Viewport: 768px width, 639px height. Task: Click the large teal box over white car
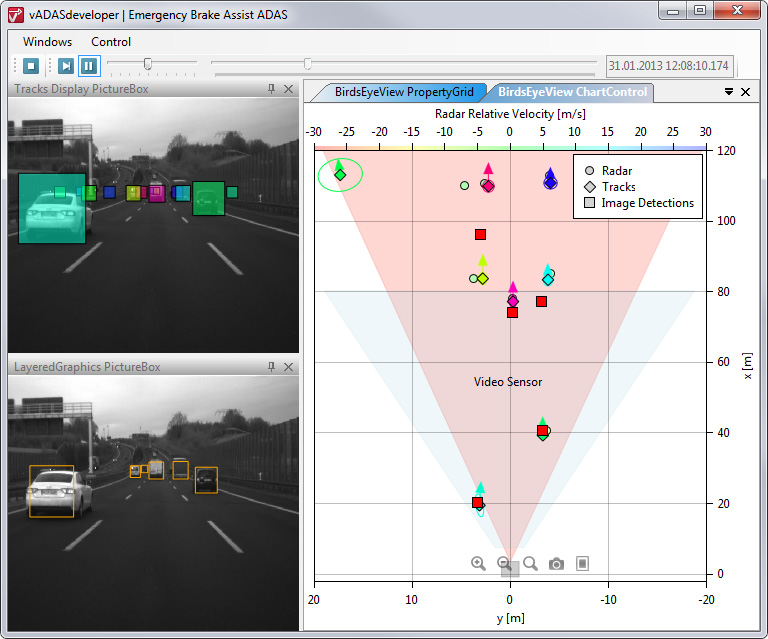[x=52, y=208]
